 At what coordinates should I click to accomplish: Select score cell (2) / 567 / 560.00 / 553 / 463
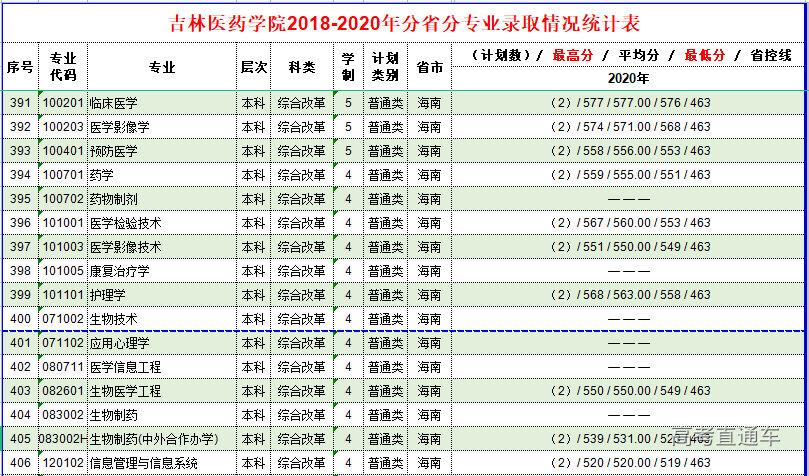(628, 223)
